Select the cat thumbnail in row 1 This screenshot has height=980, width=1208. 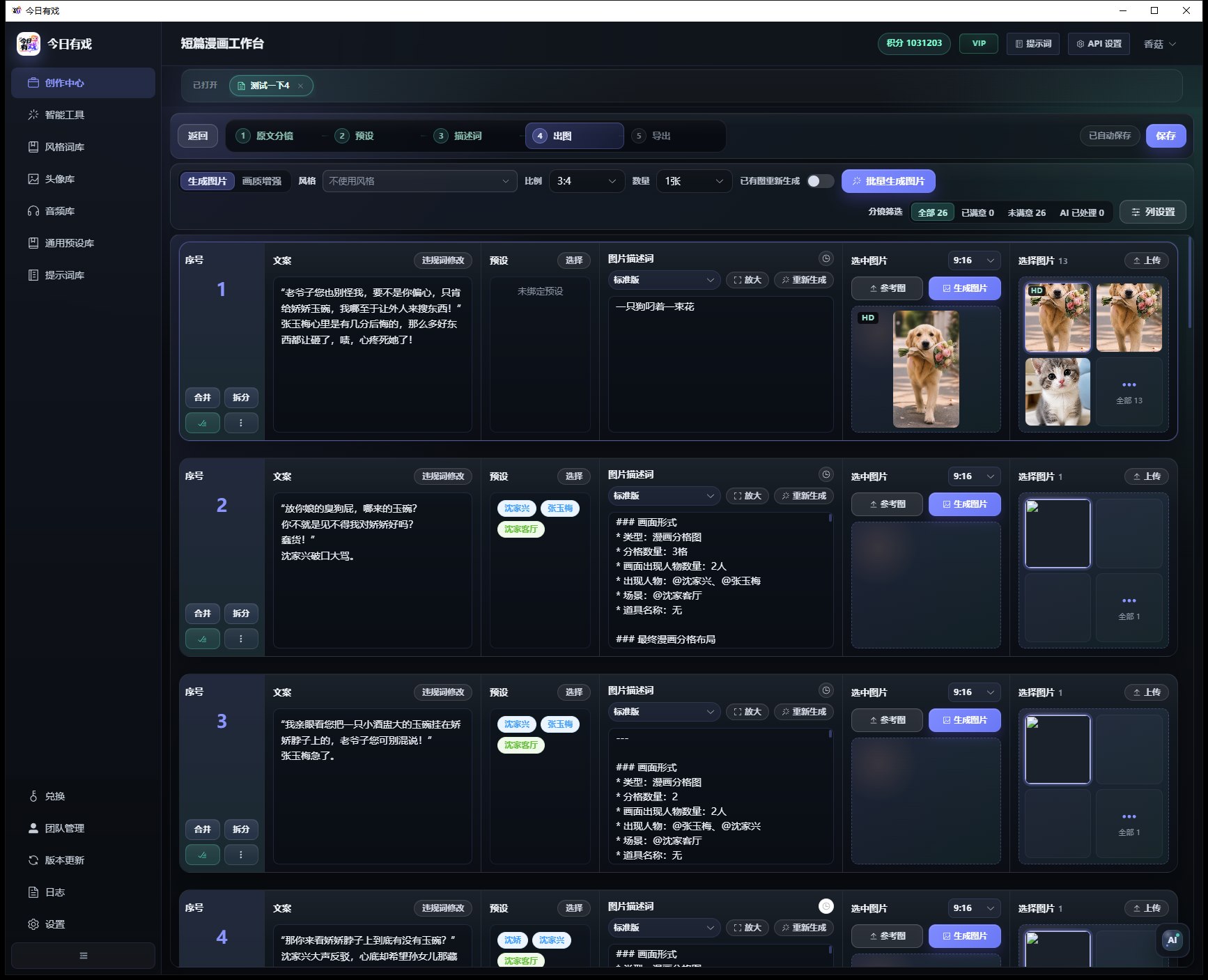click(1058, 391)
